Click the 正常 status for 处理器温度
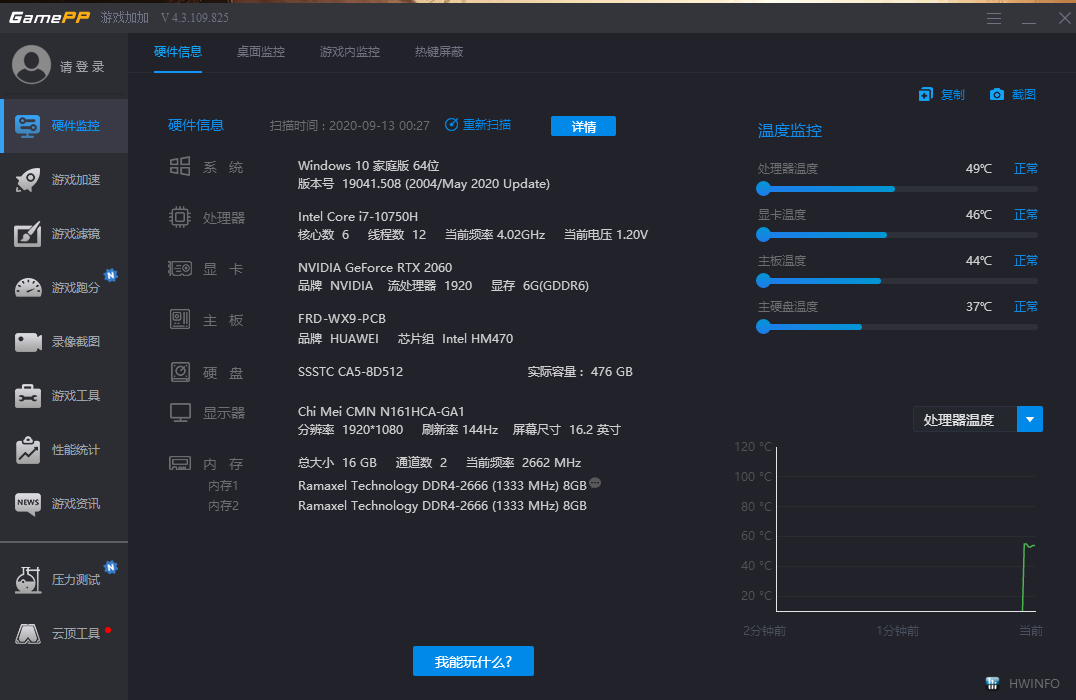The height and width of the screenshot is (700, 1076). click(1026, 169)
